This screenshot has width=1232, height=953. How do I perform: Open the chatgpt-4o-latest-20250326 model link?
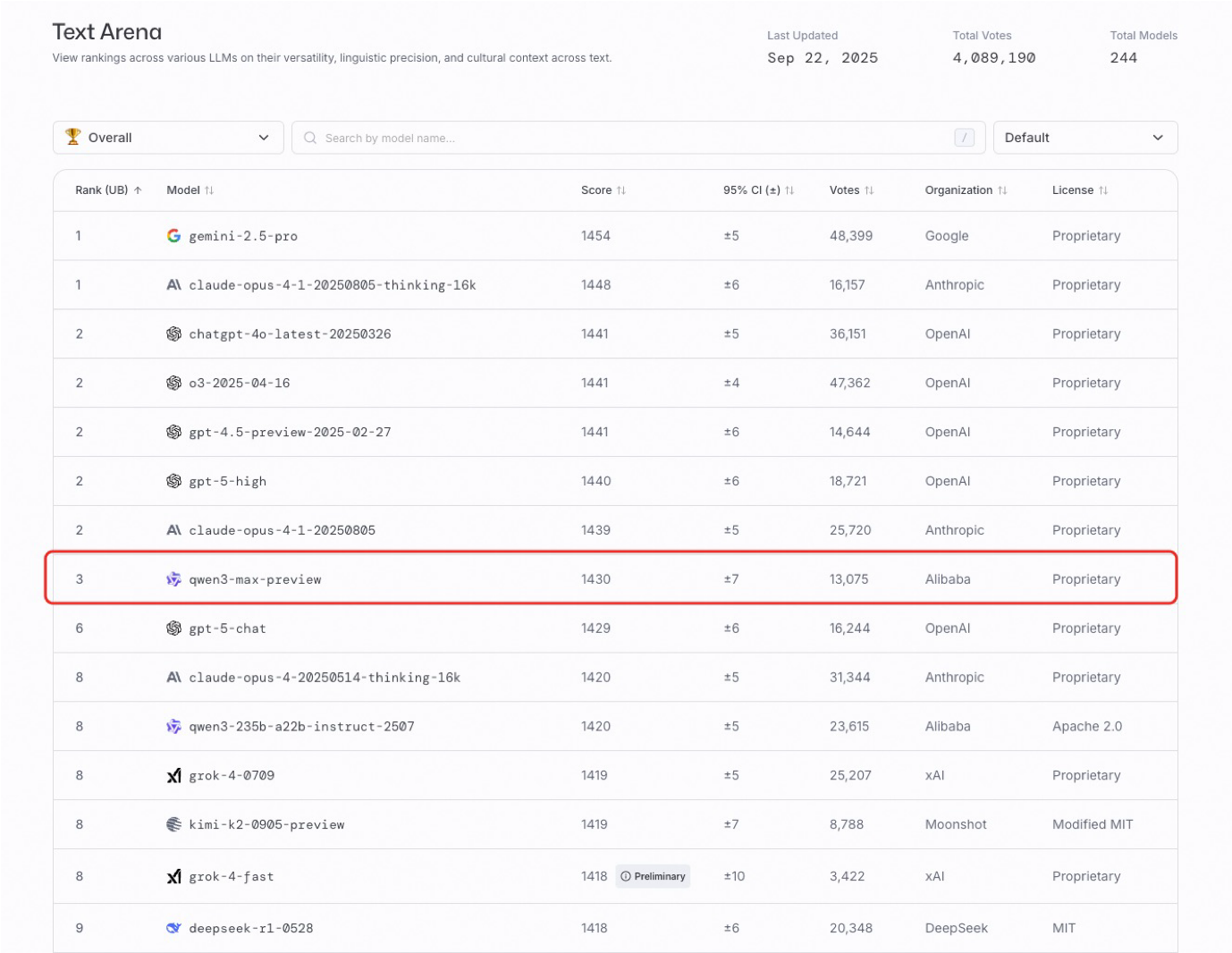(290, 334)
